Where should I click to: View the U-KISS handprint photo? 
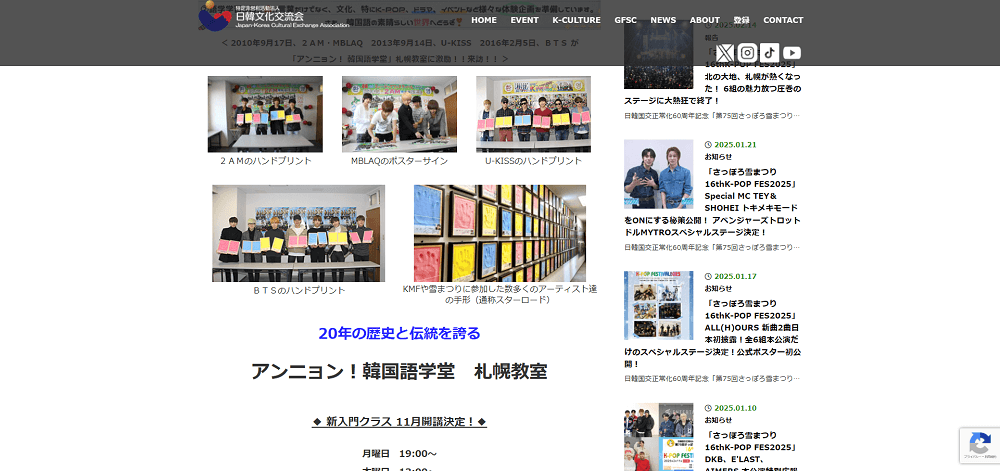pyautogui.click(x=533, y=114)
